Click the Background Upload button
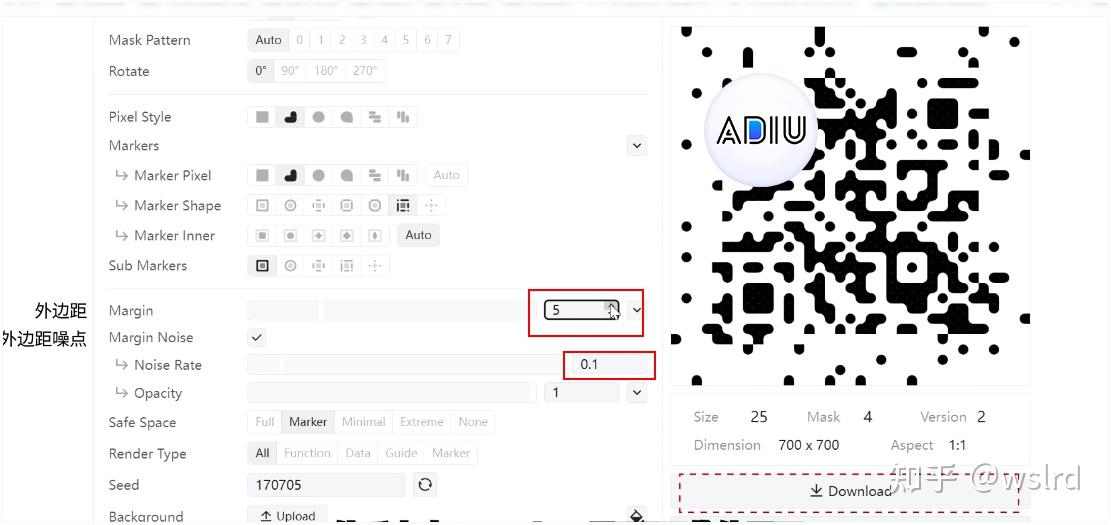Viewport: 1111px width, 525px height. point(287,516)
